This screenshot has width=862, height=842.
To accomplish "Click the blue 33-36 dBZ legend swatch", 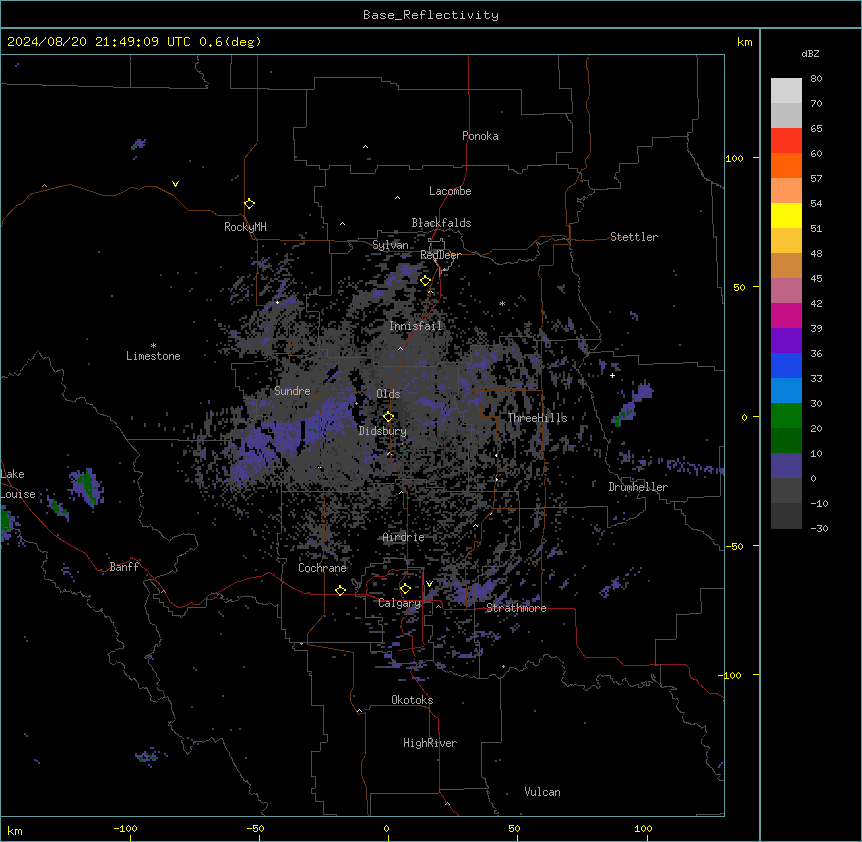I will click(x=786, y=365).
